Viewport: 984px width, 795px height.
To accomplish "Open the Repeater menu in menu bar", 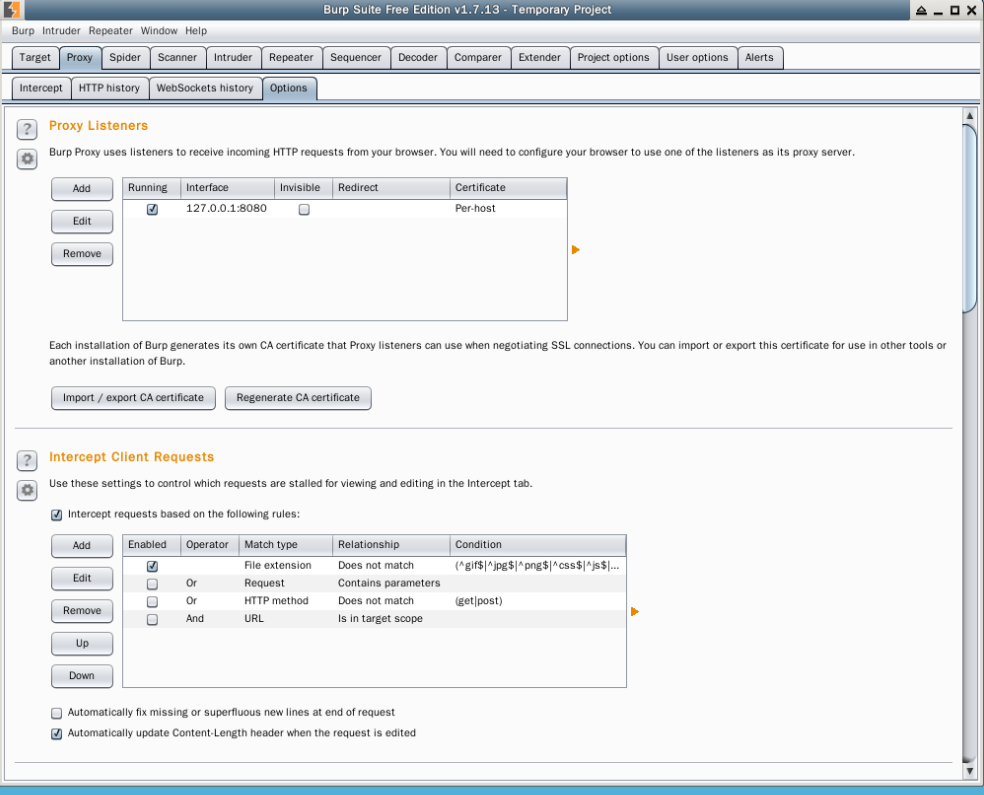I will [110, 31].
